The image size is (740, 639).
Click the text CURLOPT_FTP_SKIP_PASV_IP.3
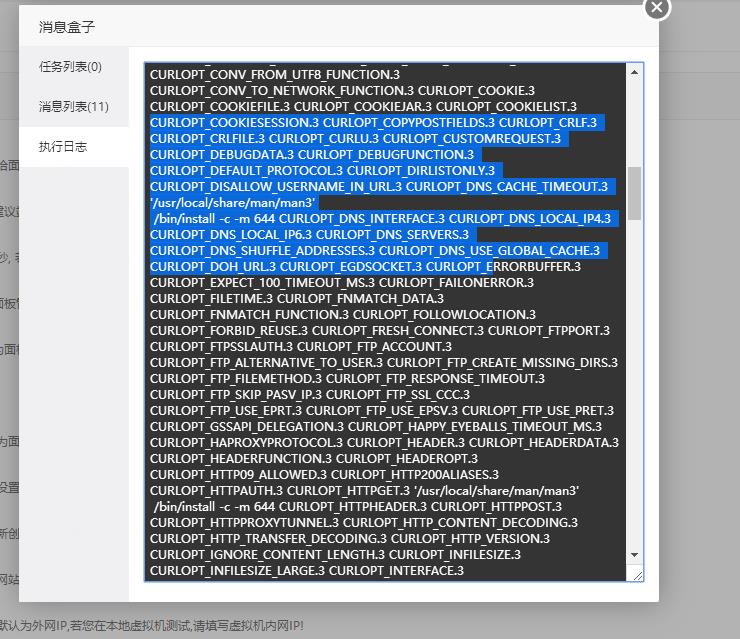coord(236,395)
